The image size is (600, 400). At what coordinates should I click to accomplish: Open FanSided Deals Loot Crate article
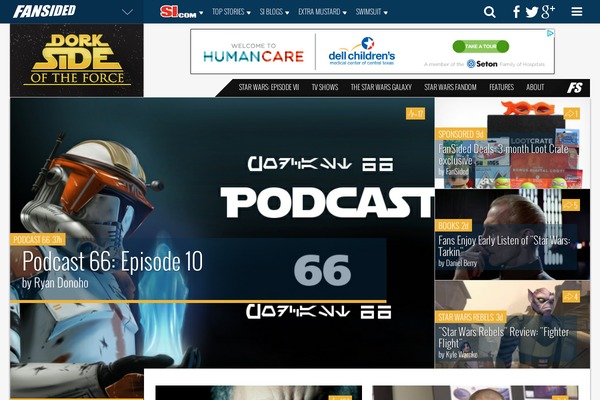click(x=503, y=154)
